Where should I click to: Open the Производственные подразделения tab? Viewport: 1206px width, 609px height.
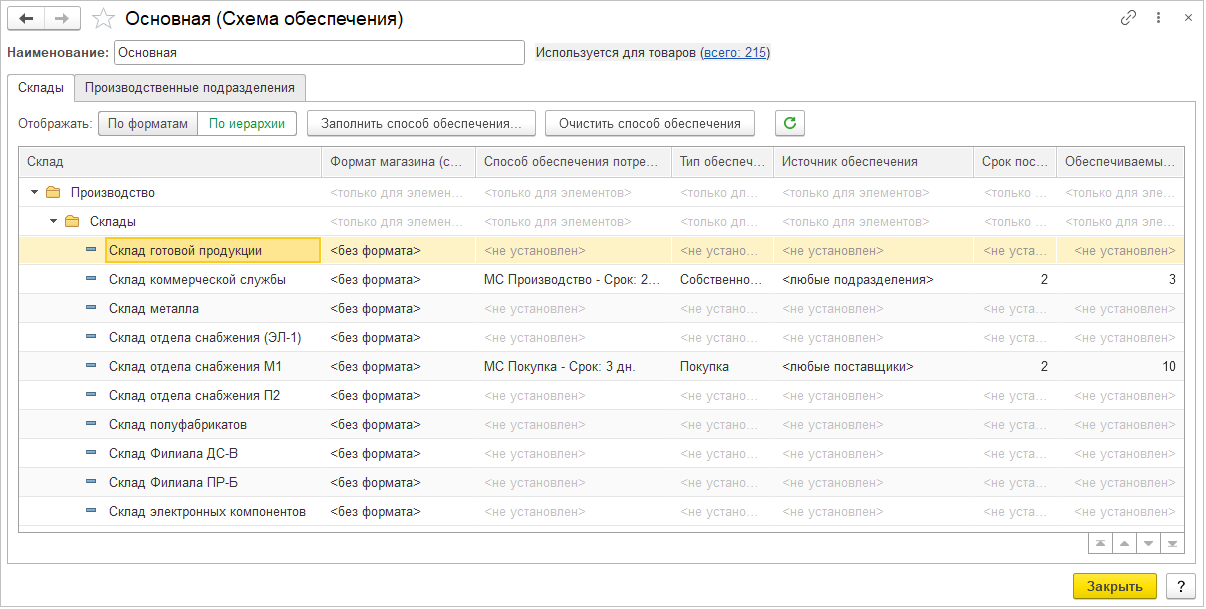[x=190, y=87]
